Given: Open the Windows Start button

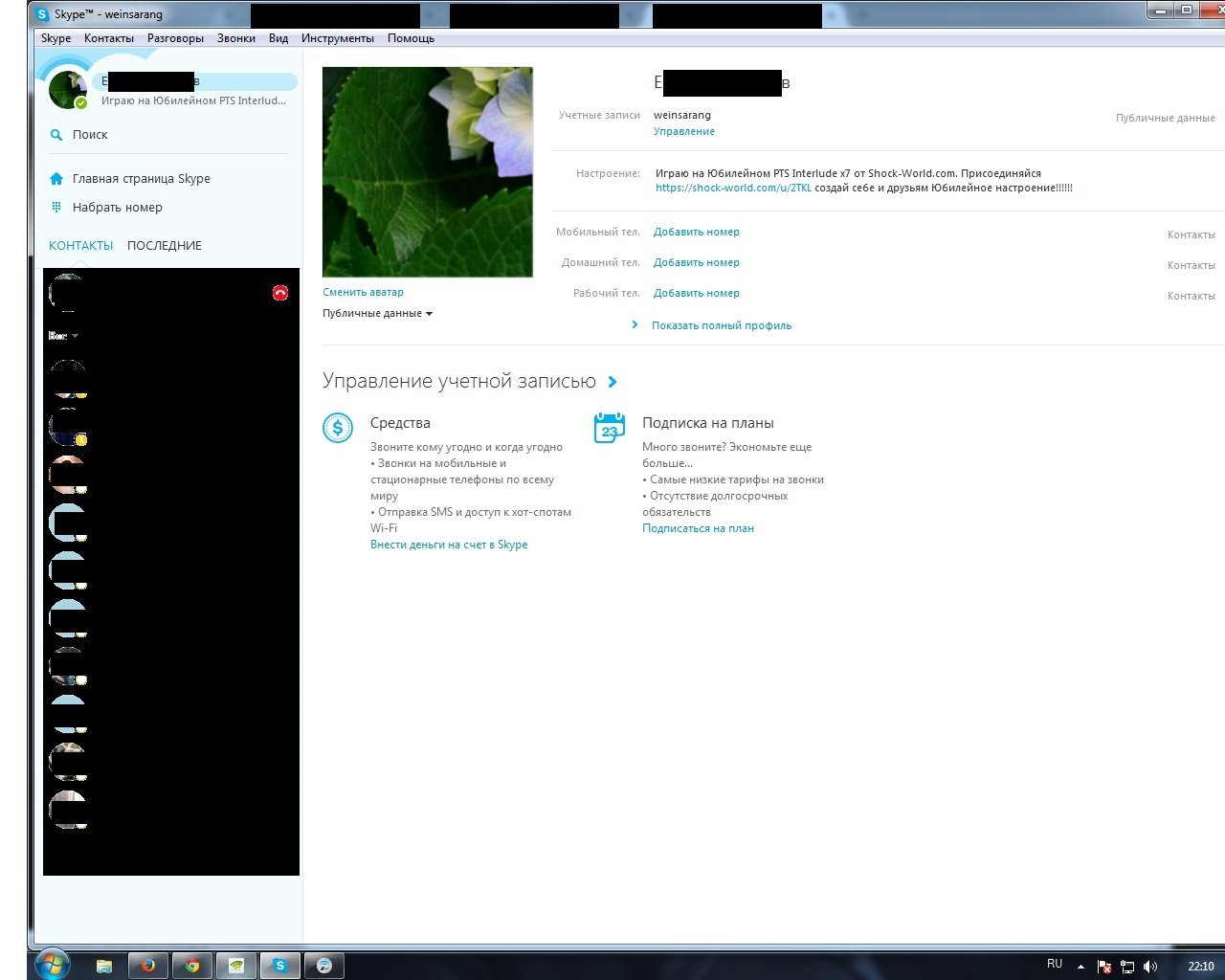Looking at the screenshot, I should click(x=53, y=965).
